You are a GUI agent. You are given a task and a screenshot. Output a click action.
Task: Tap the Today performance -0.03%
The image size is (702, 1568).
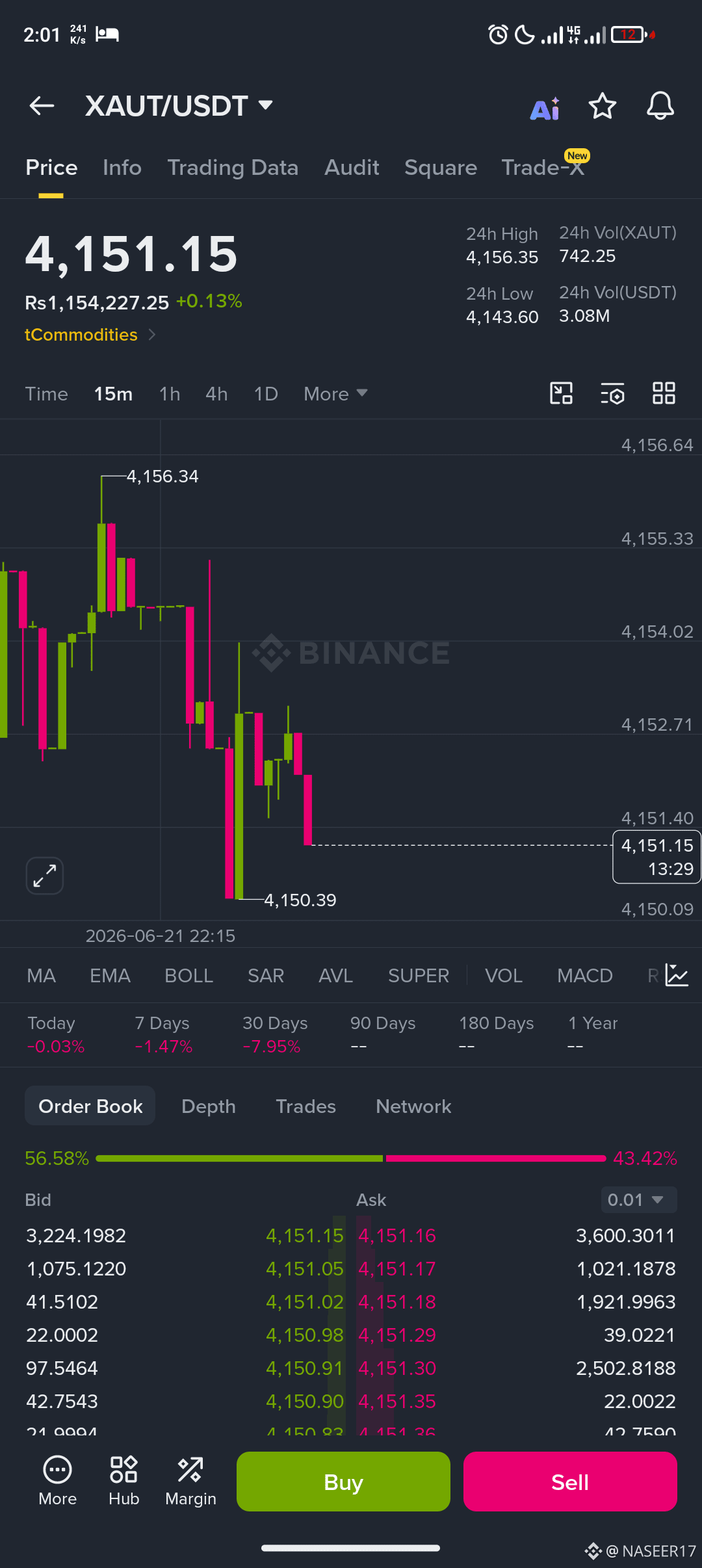pos(56,1035)
